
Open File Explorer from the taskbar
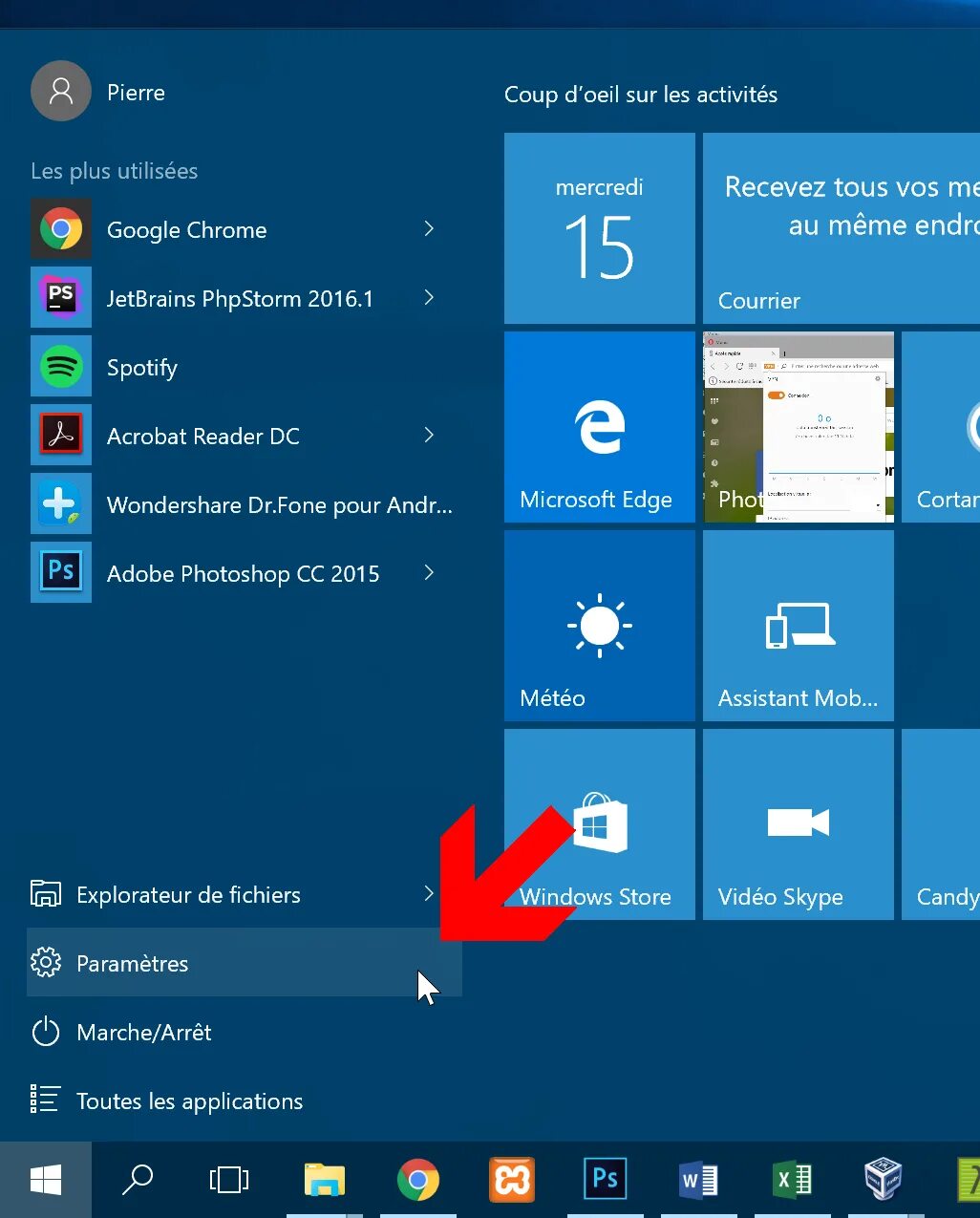pyautogui.click(x=325, y=1180)
